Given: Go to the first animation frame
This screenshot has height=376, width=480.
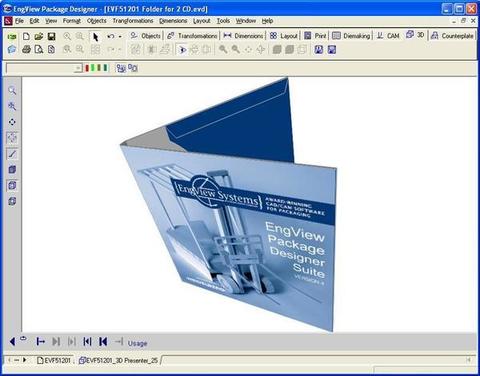Looking at the screenshot, I should pos(103,342).
